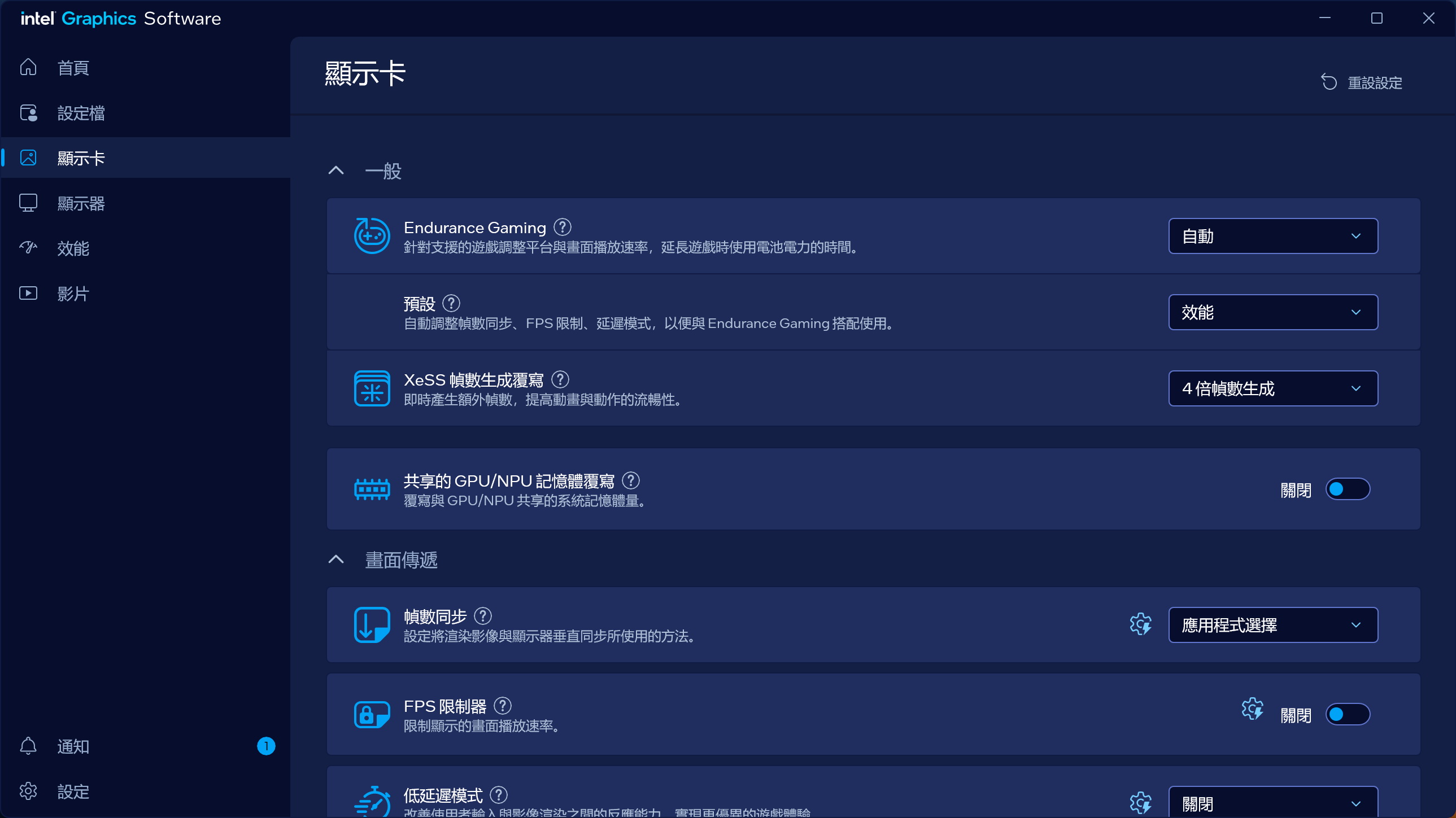Screen dimensions: 1456x818
Task: Click the gear-lightning icon beside FPS 限制器 toggle
Action: click(x=1252, y=708)
